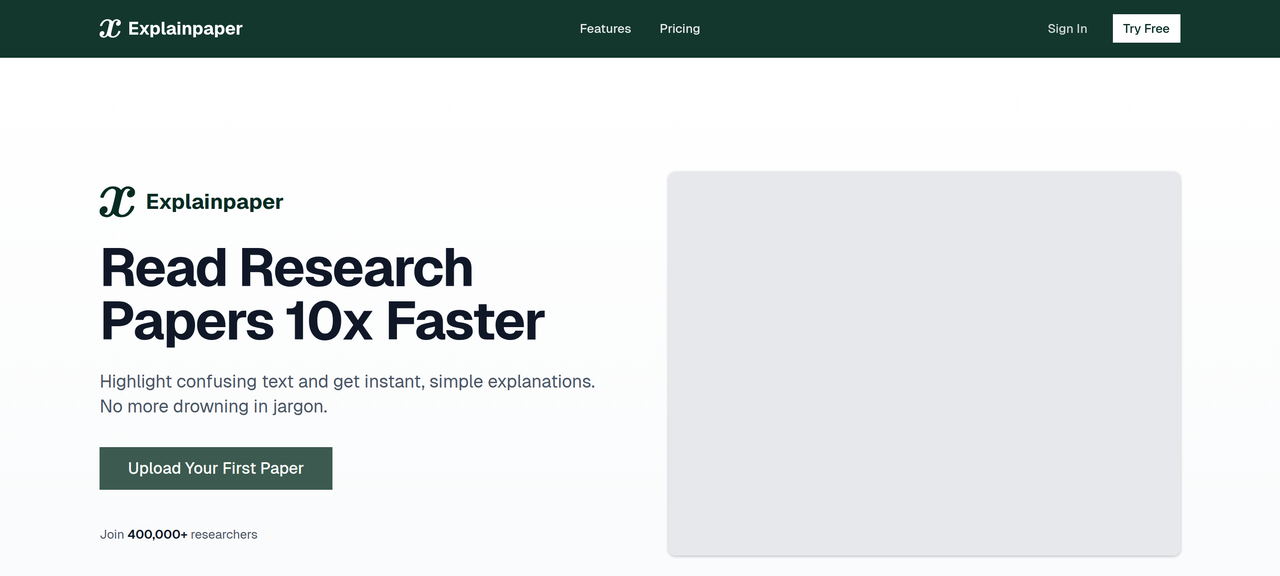
Task: Click the Try Free button
Action: point(1146,29)
